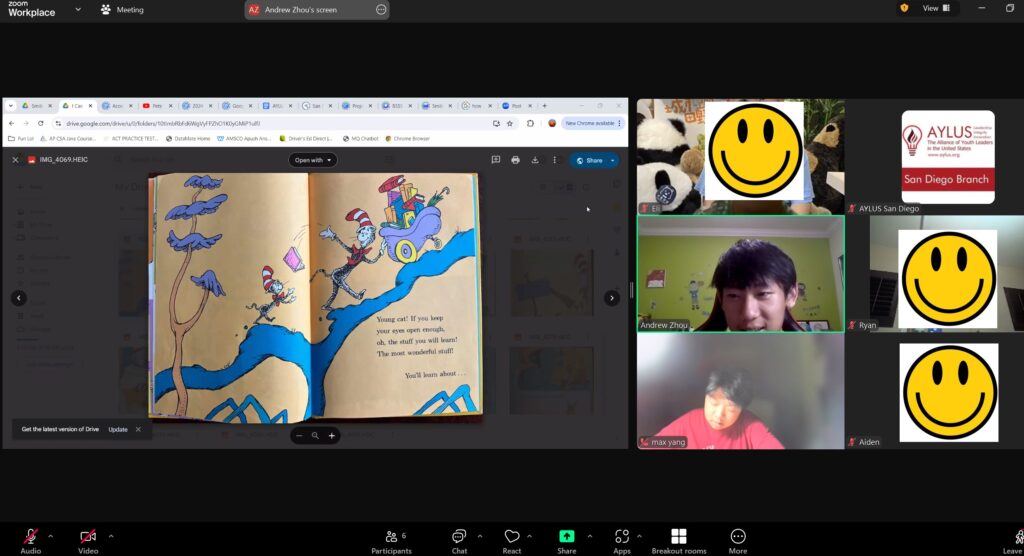The width and height of the screenshot is (1024, 556).
Task: Select the Meeting tab in Zoom title bar
Action: tap(122, 10)
